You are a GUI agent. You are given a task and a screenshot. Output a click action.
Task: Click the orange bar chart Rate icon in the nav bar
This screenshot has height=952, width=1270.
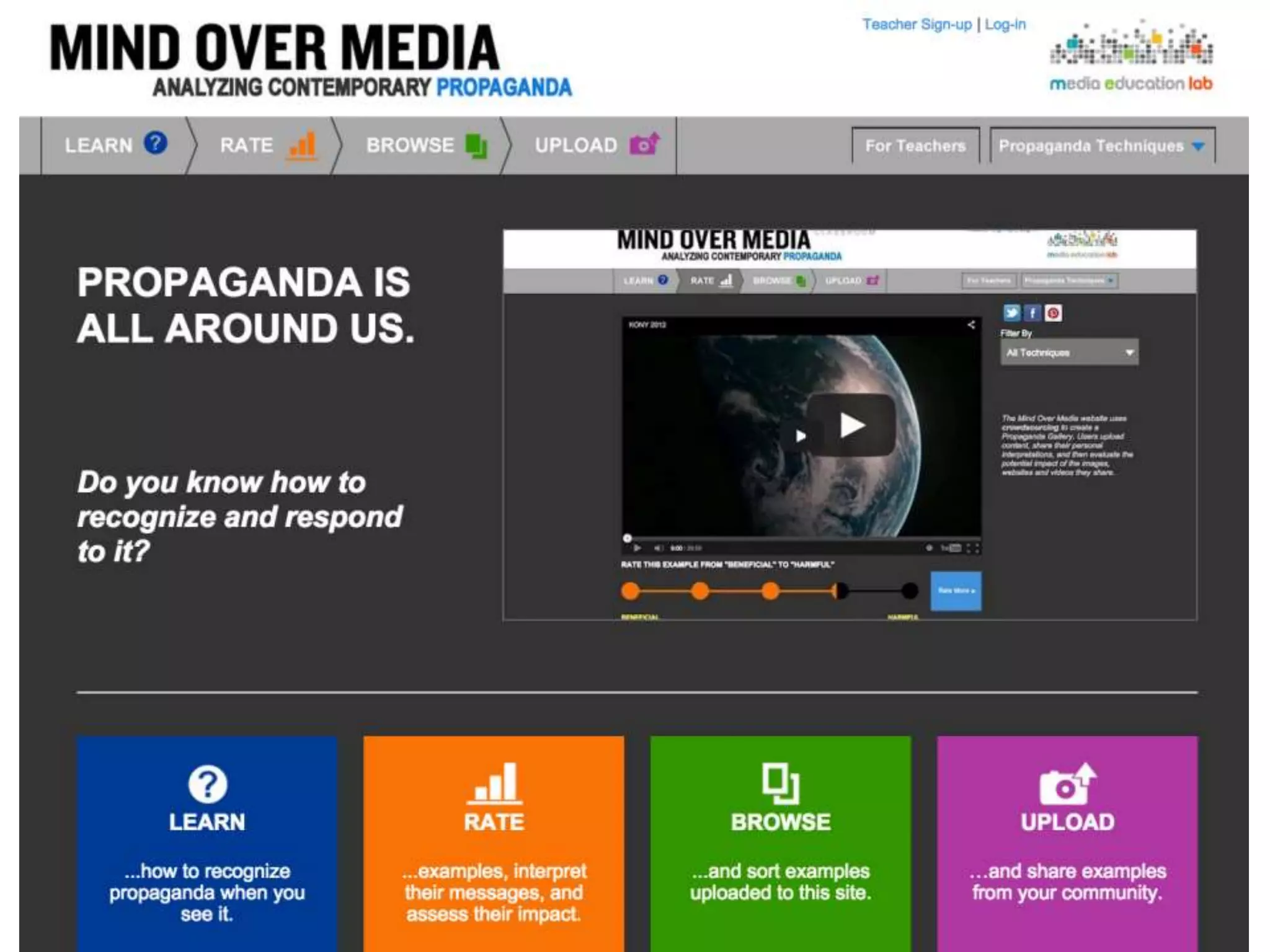point(303,146)
